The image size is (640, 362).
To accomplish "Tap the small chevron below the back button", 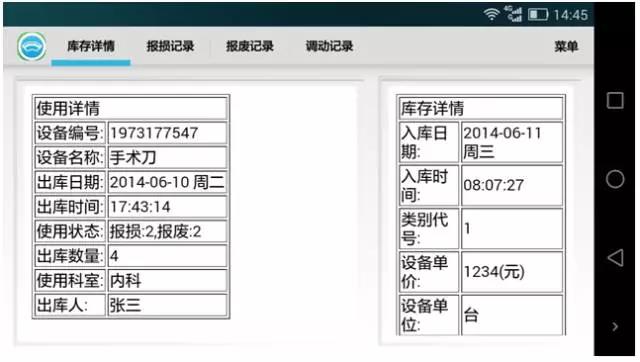I will [615, 326].
